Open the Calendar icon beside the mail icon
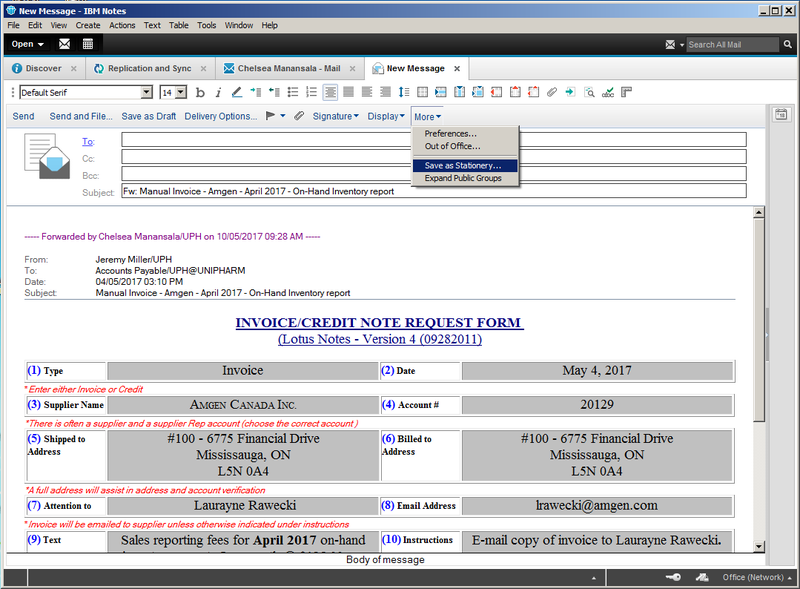 tap(88, 44)
